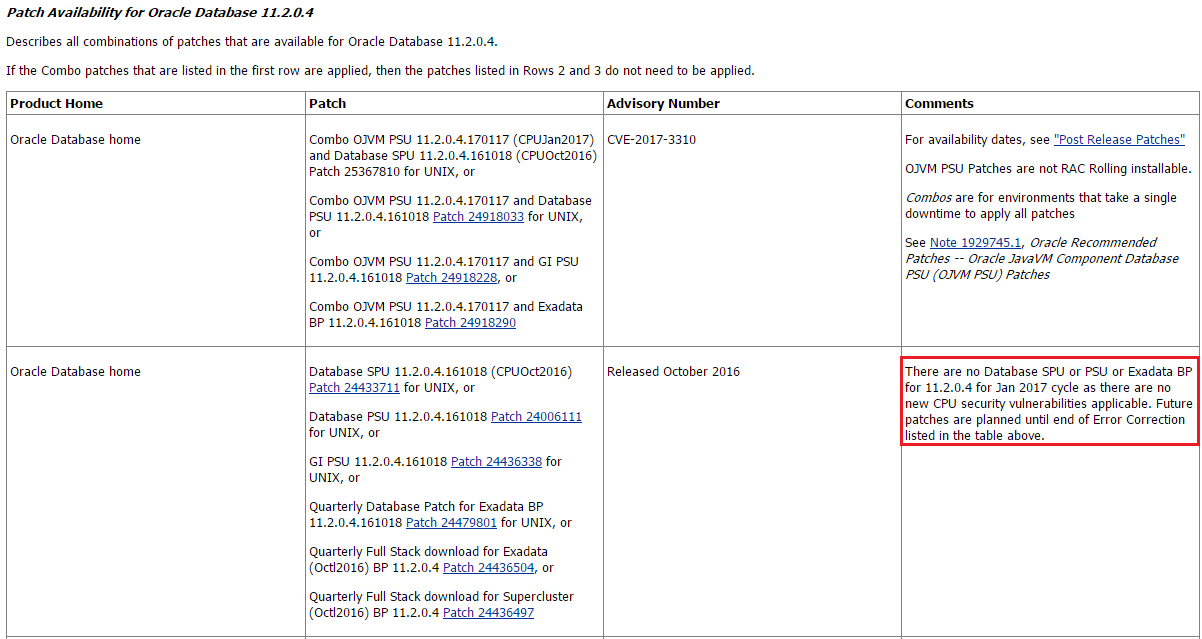Click "Oracle Database home" in the first row
1202x639 pixels.
[x=75, y=140]
